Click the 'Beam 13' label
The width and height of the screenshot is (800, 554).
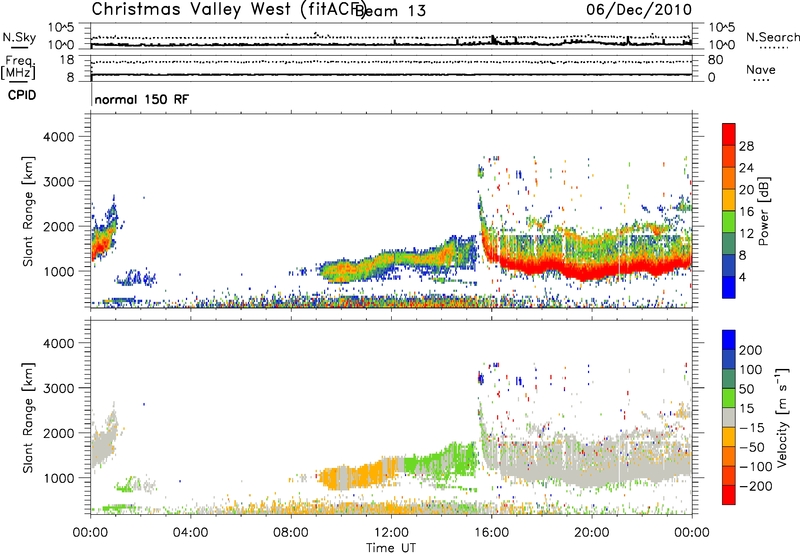coord(390,11)
